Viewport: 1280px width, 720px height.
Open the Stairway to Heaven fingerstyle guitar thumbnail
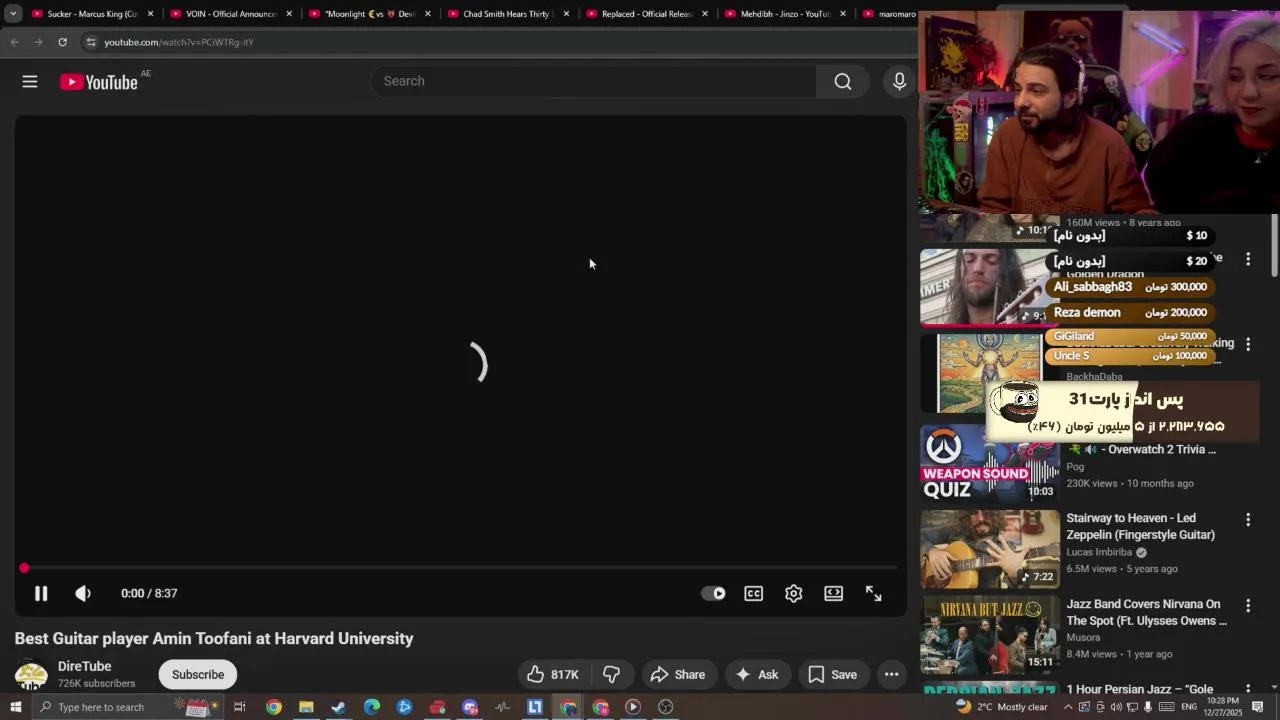click(990, 549)
